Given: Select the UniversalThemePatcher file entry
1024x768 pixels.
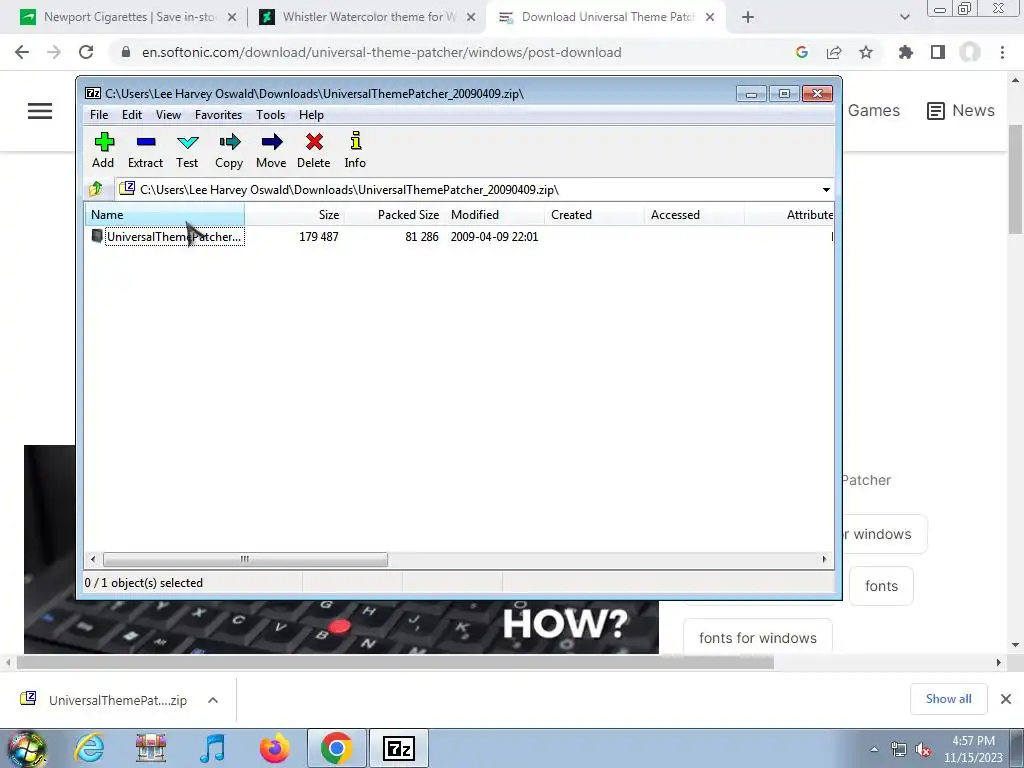Looking at the screenshot, I should click(x=174, y=236).
